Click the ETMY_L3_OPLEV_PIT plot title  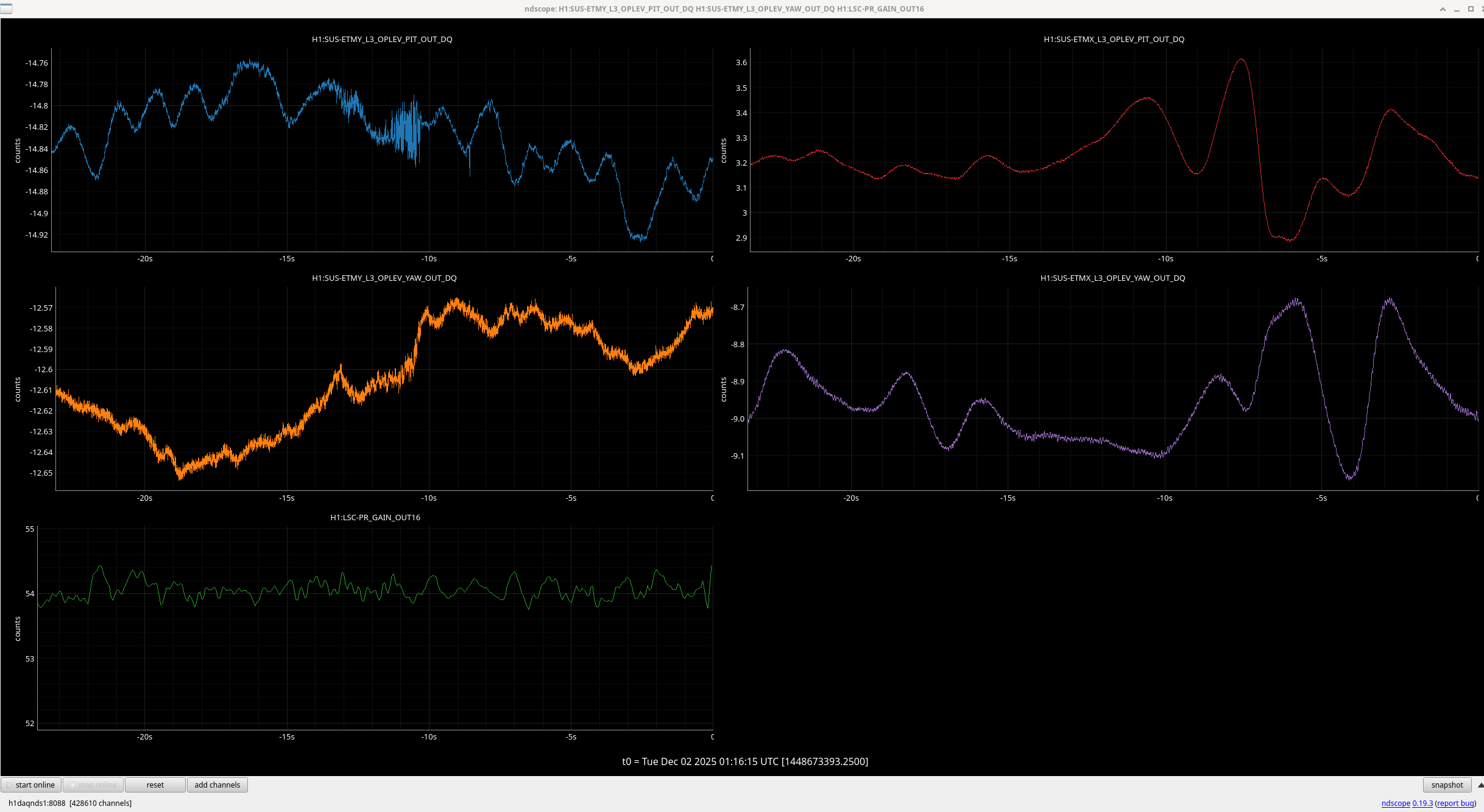382,39
